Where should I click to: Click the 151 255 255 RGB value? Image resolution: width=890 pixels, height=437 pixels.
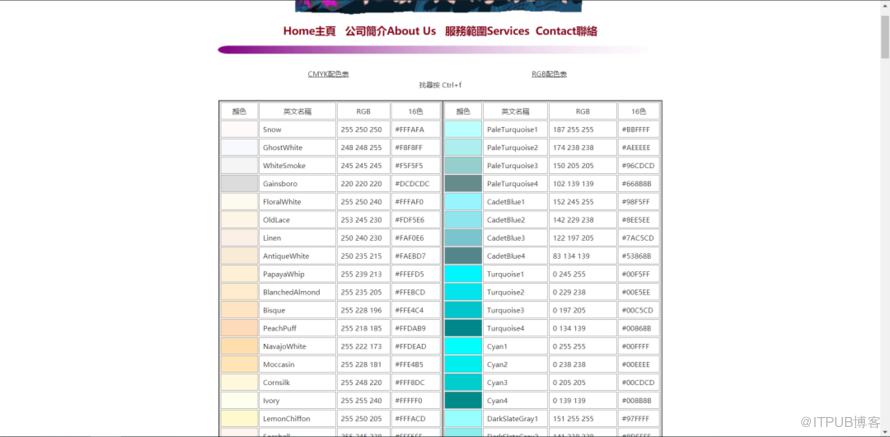(x=573, y=419)
